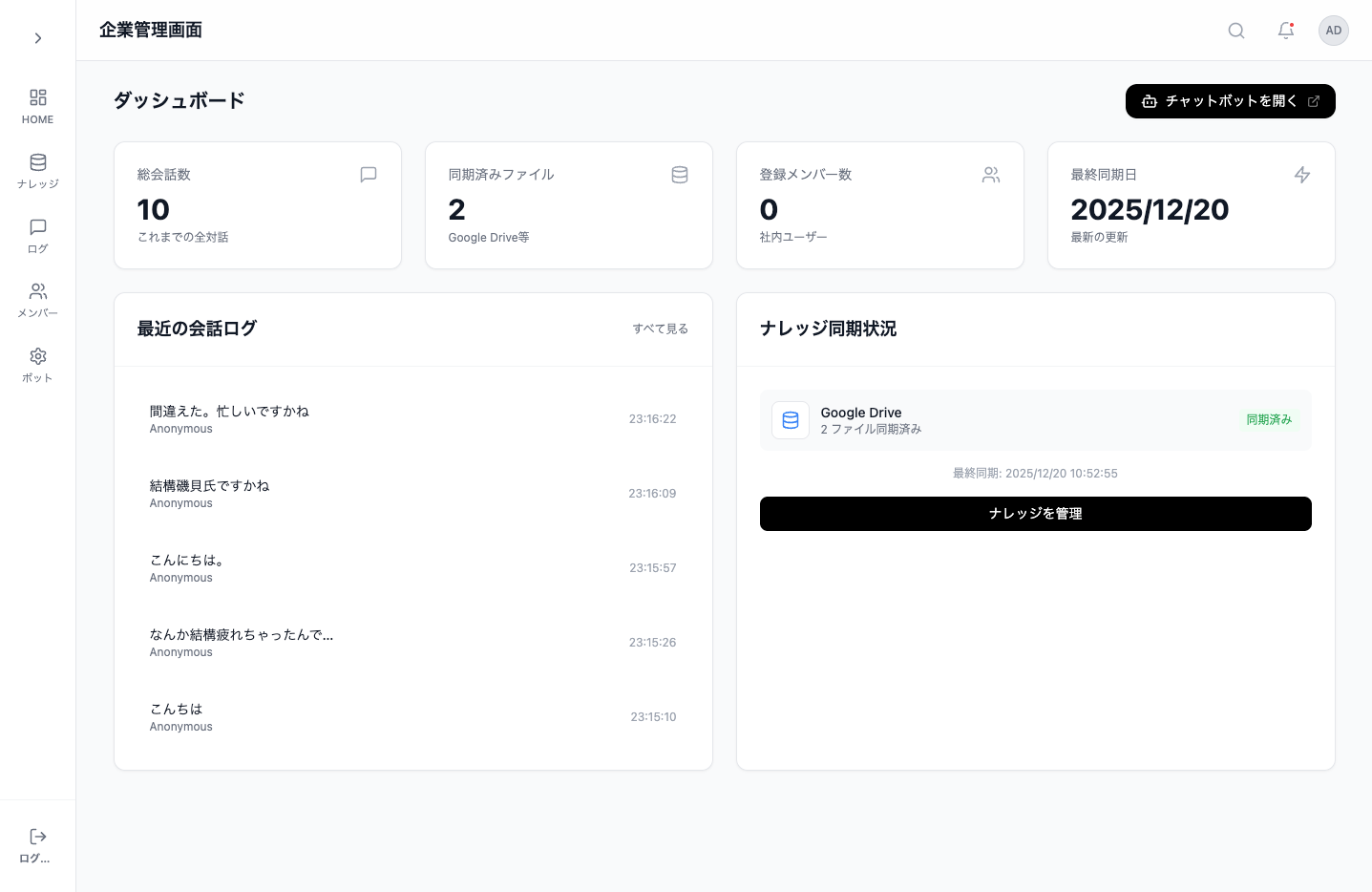This screenshot has width=1372, height=892.
Task: Open the ナレッジ database icon in sidebar
Action: click(38, 162)
